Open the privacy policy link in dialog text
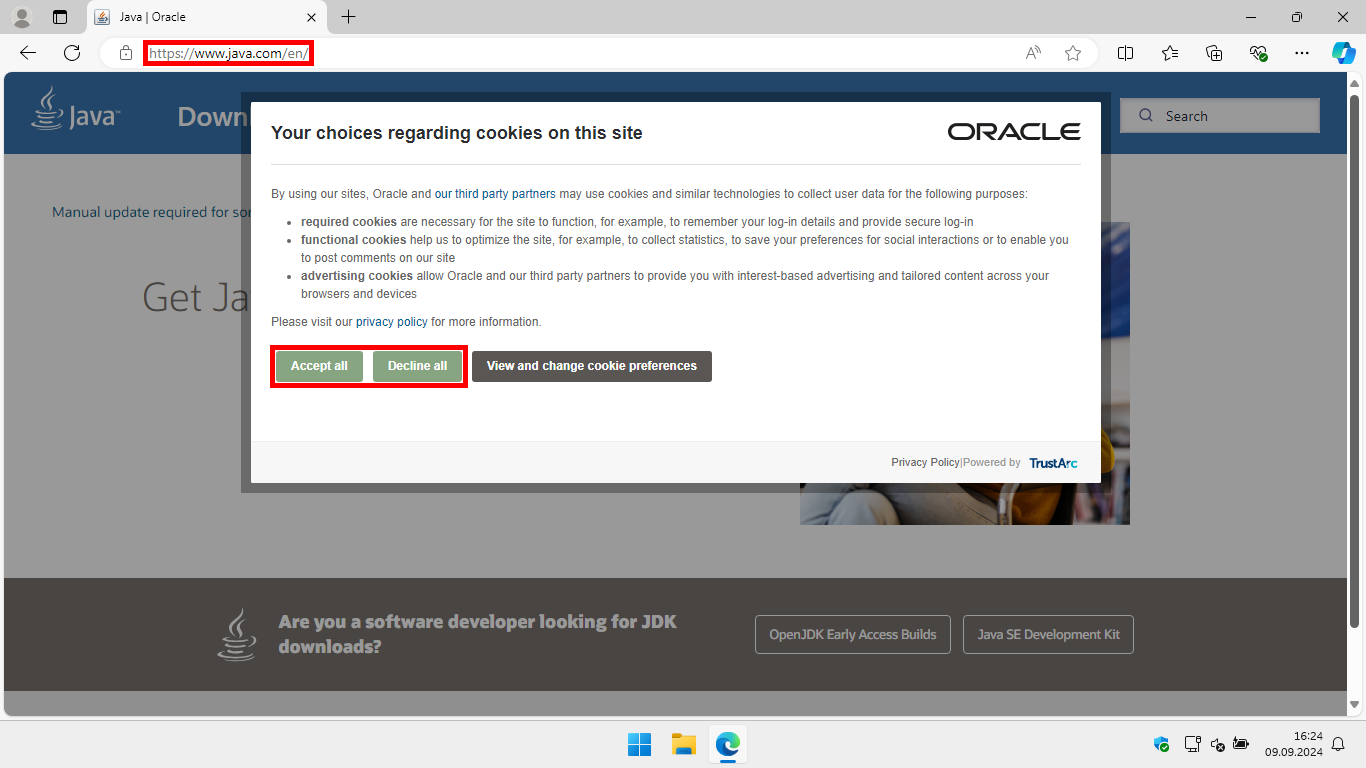Viewport: 1366px width, 768px height. tap(392, 322)
